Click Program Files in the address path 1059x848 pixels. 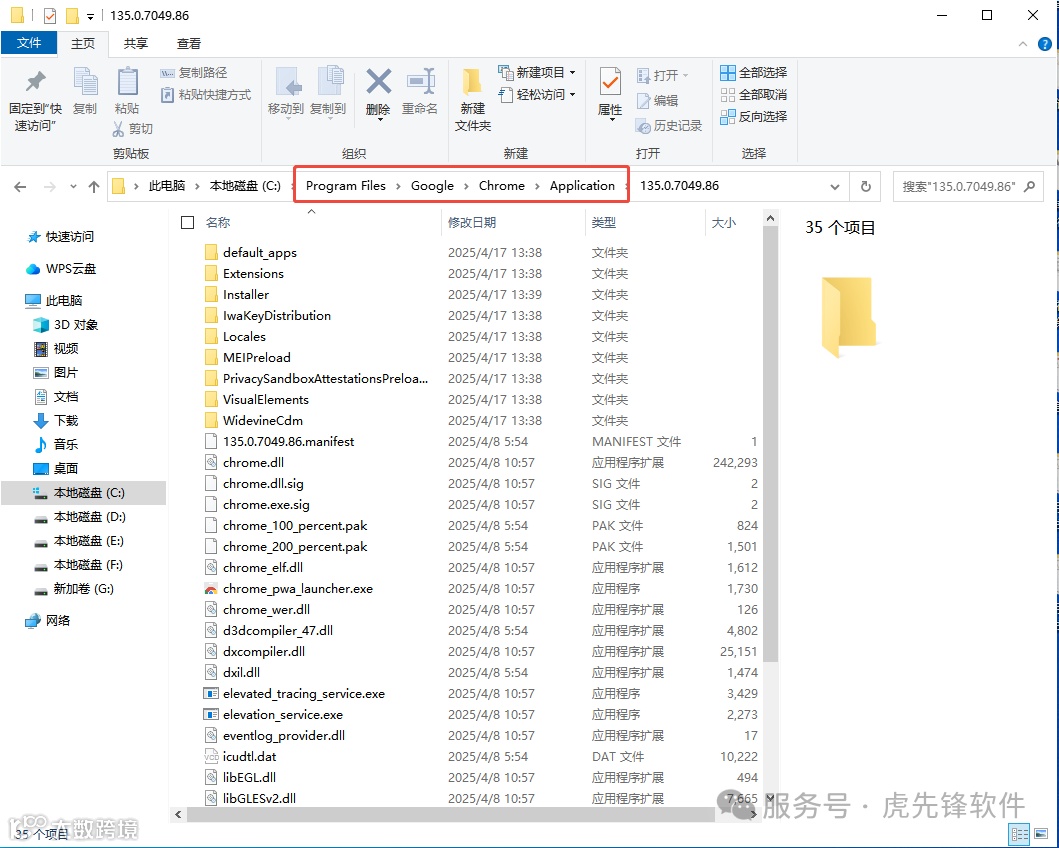click(346, 186)
